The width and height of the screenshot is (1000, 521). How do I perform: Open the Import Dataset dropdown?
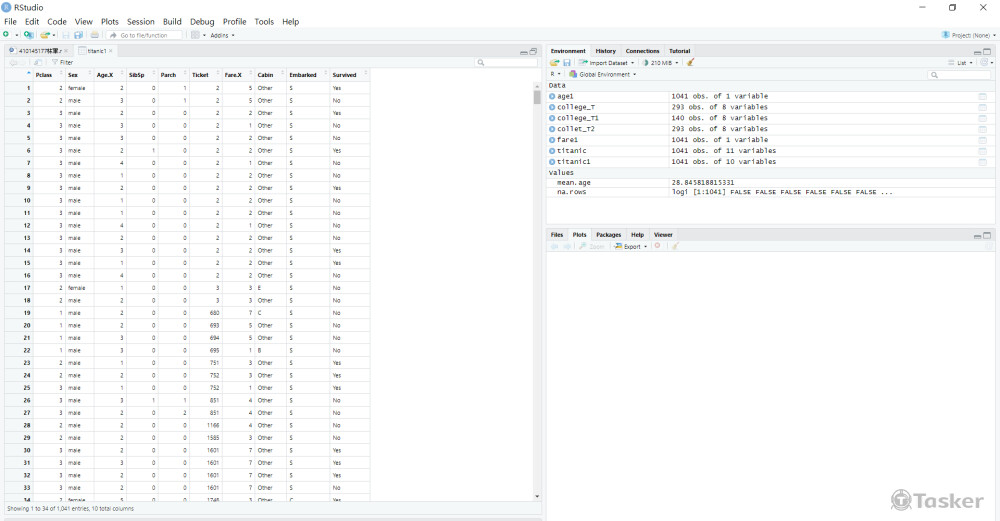tap(607, 63)
